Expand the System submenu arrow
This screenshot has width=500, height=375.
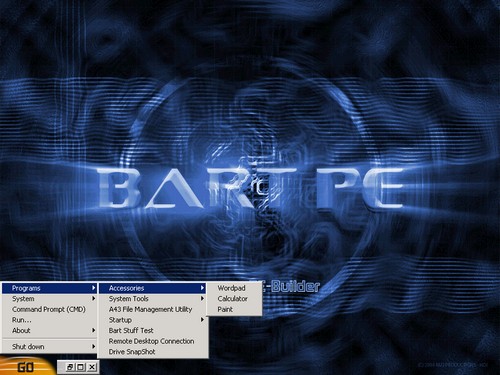94,299
